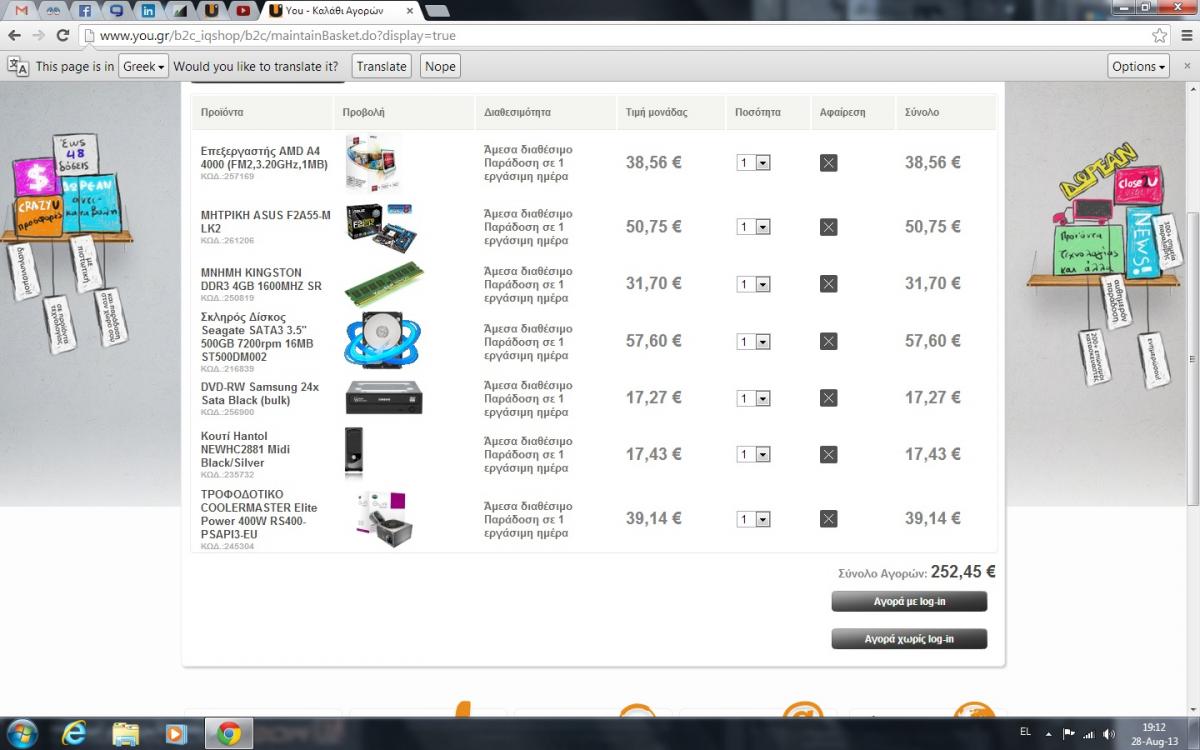Click the Nope button
Screen dimensions: 1200x750
click(x=440, y=67)
